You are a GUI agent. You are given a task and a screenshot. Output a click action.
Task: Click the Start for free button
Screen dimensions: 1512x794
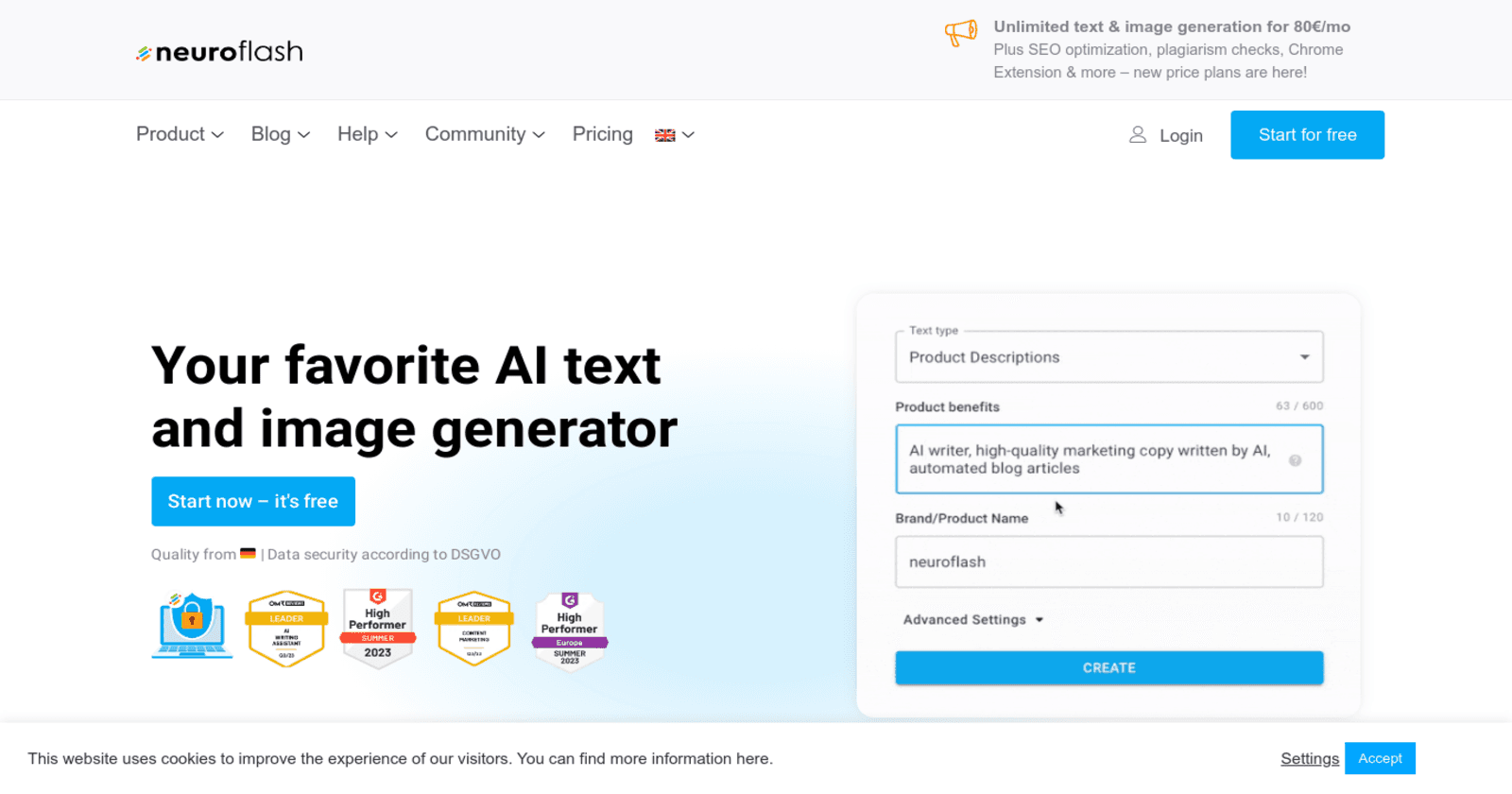pos(1306,134)
